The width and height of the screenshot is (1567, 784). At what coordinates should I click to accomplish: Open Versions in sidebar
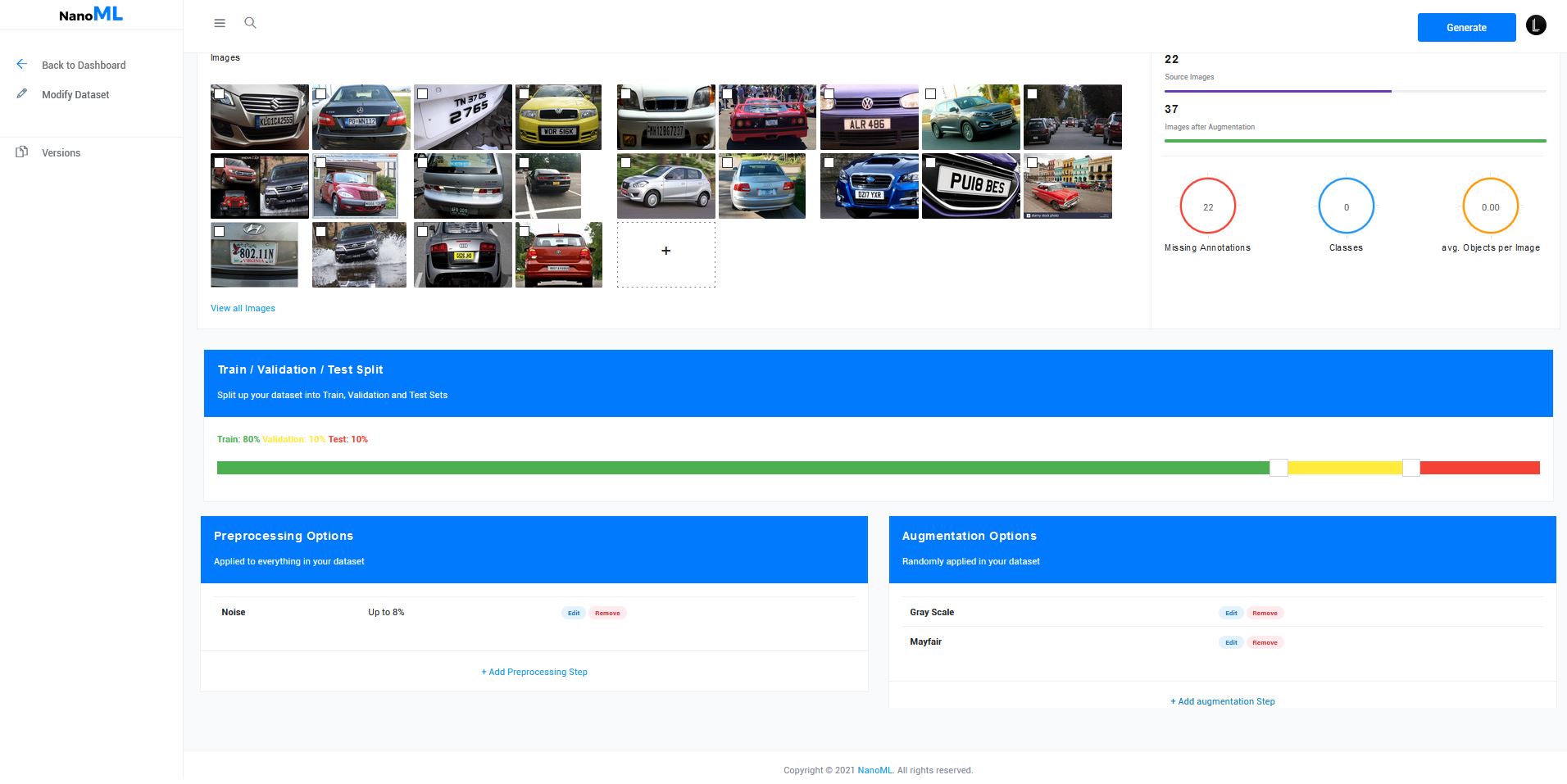click(x=61, y=152)
